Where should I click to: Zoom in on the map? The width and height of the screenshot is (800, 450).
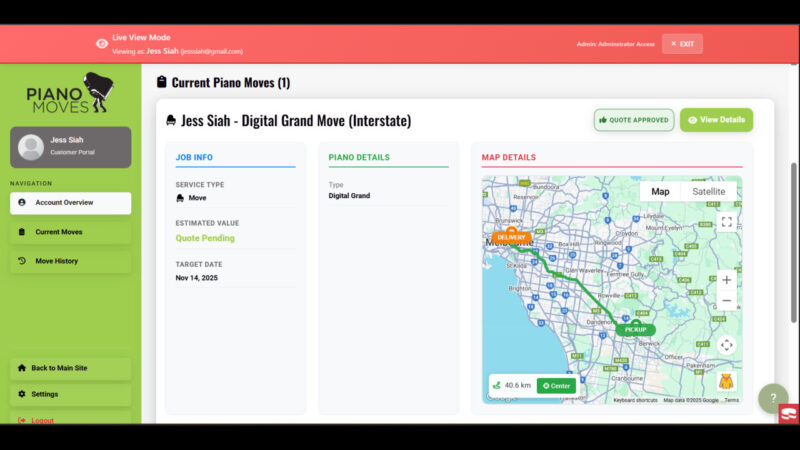[x=727, y=280]
